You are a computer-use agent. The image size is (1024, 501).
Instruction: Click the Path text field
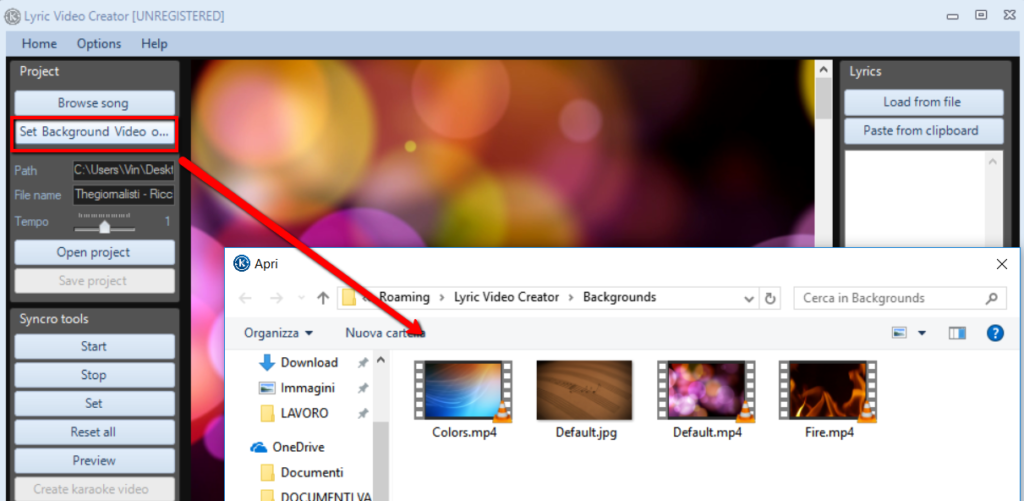124,170
